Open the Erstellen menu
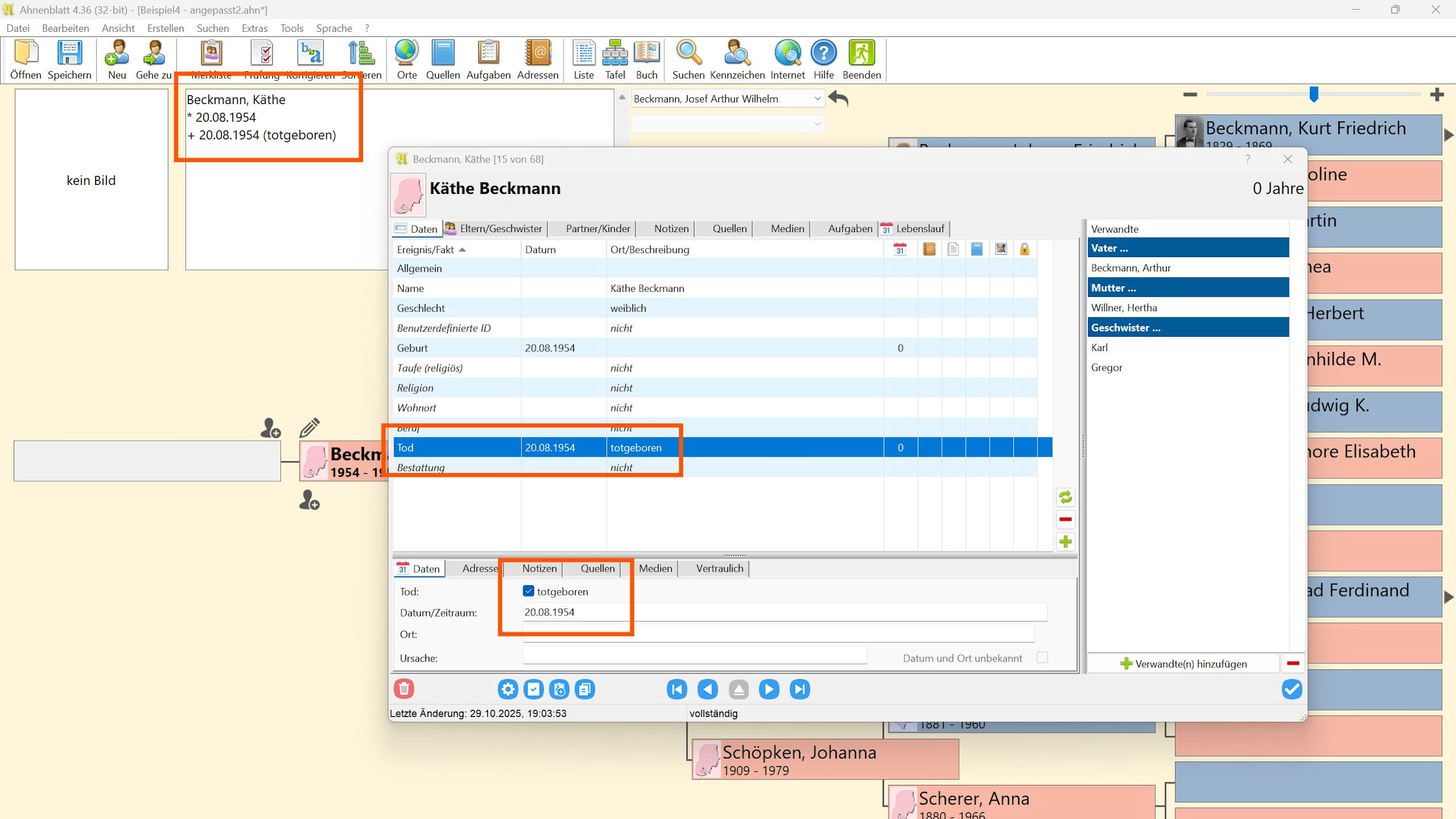This screenshot has width=1456, height=819. (165, 28)
